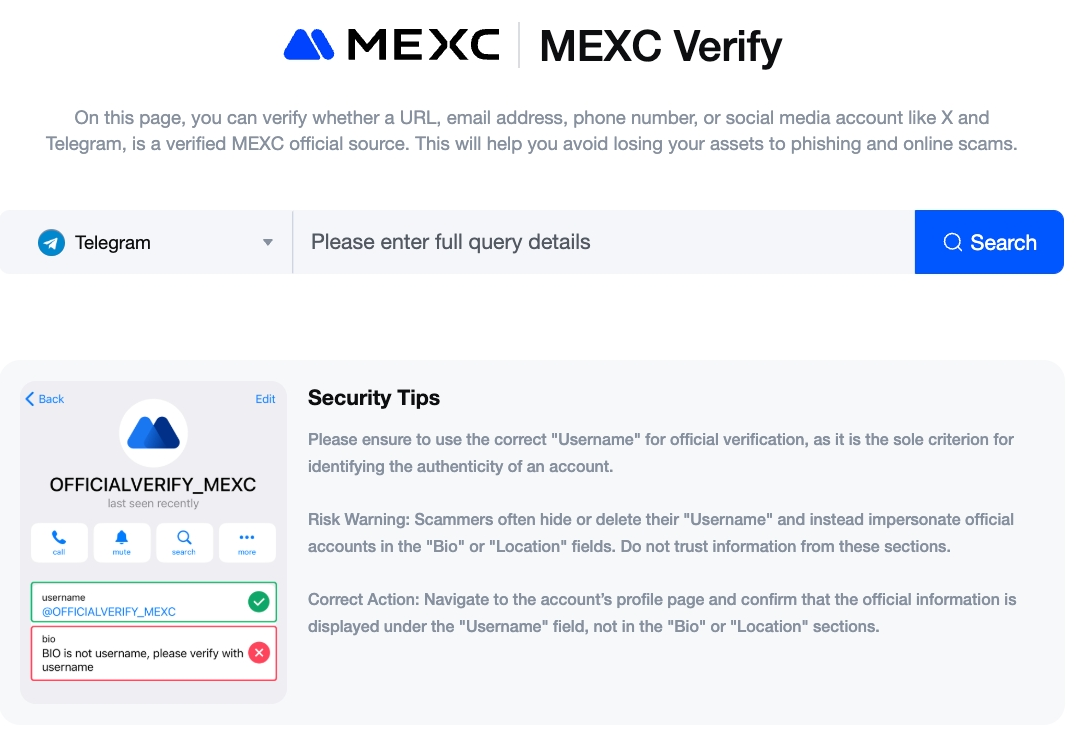Tap the more three-dots icon
1082x738 pixels.
click(x=247, y=537)
